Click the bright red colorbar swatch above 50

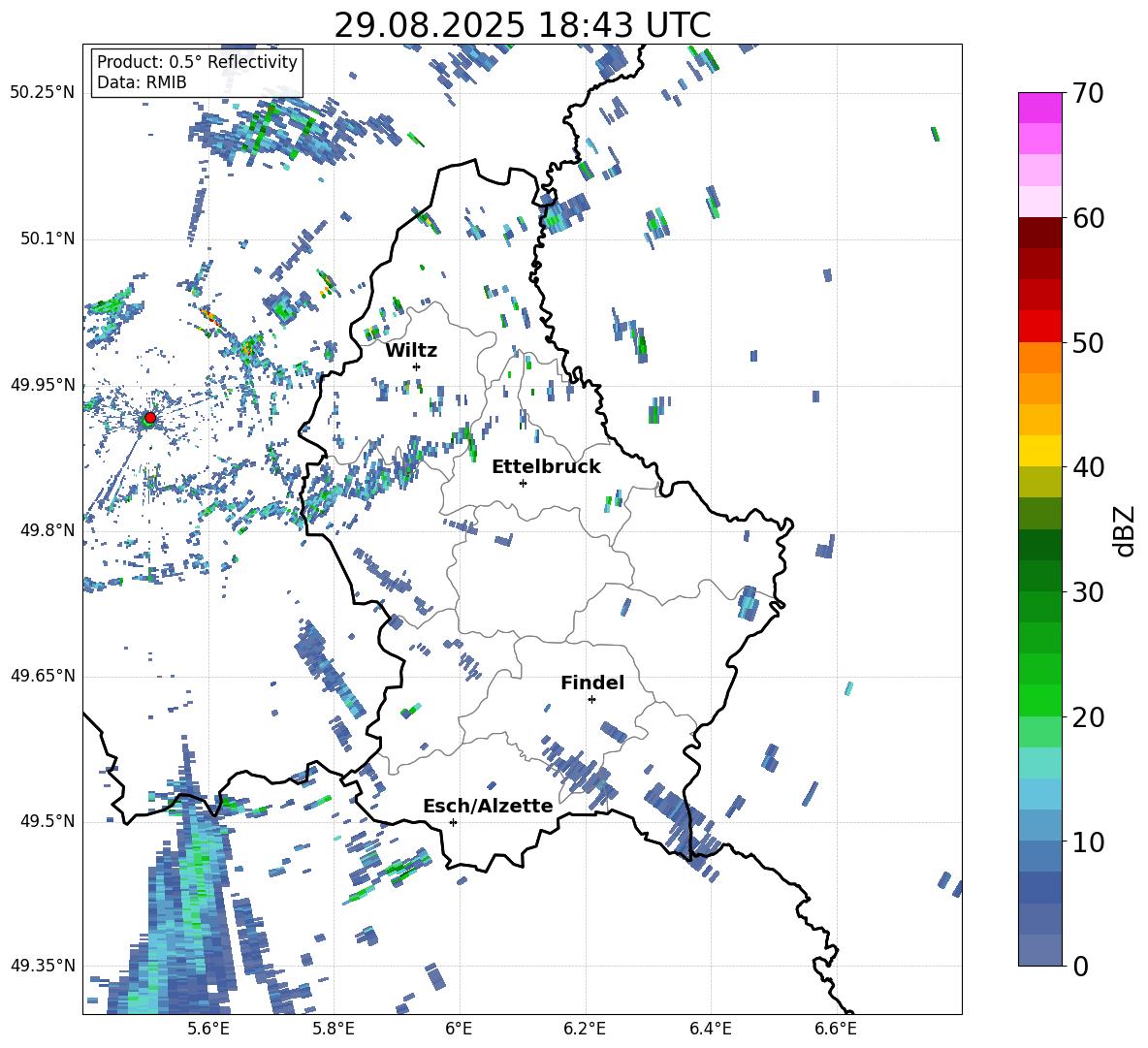[1040, 327]
